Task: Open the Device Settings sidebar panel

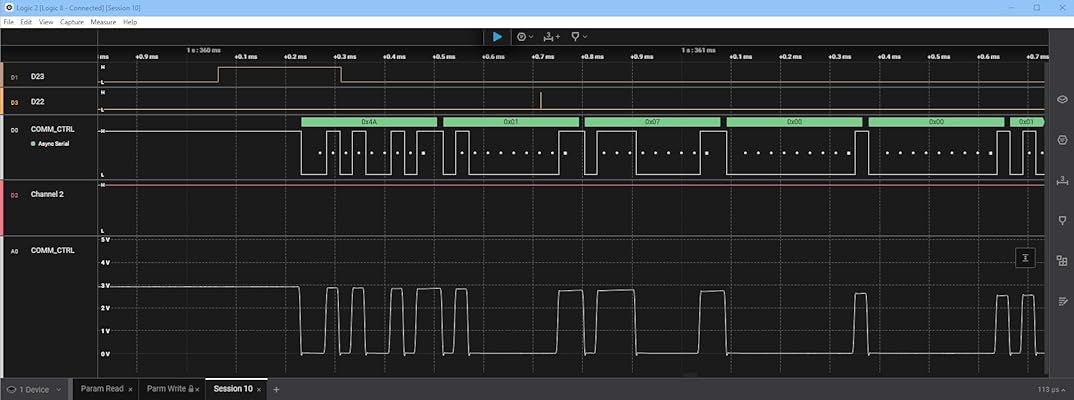Action: [x=1062, y=100]
